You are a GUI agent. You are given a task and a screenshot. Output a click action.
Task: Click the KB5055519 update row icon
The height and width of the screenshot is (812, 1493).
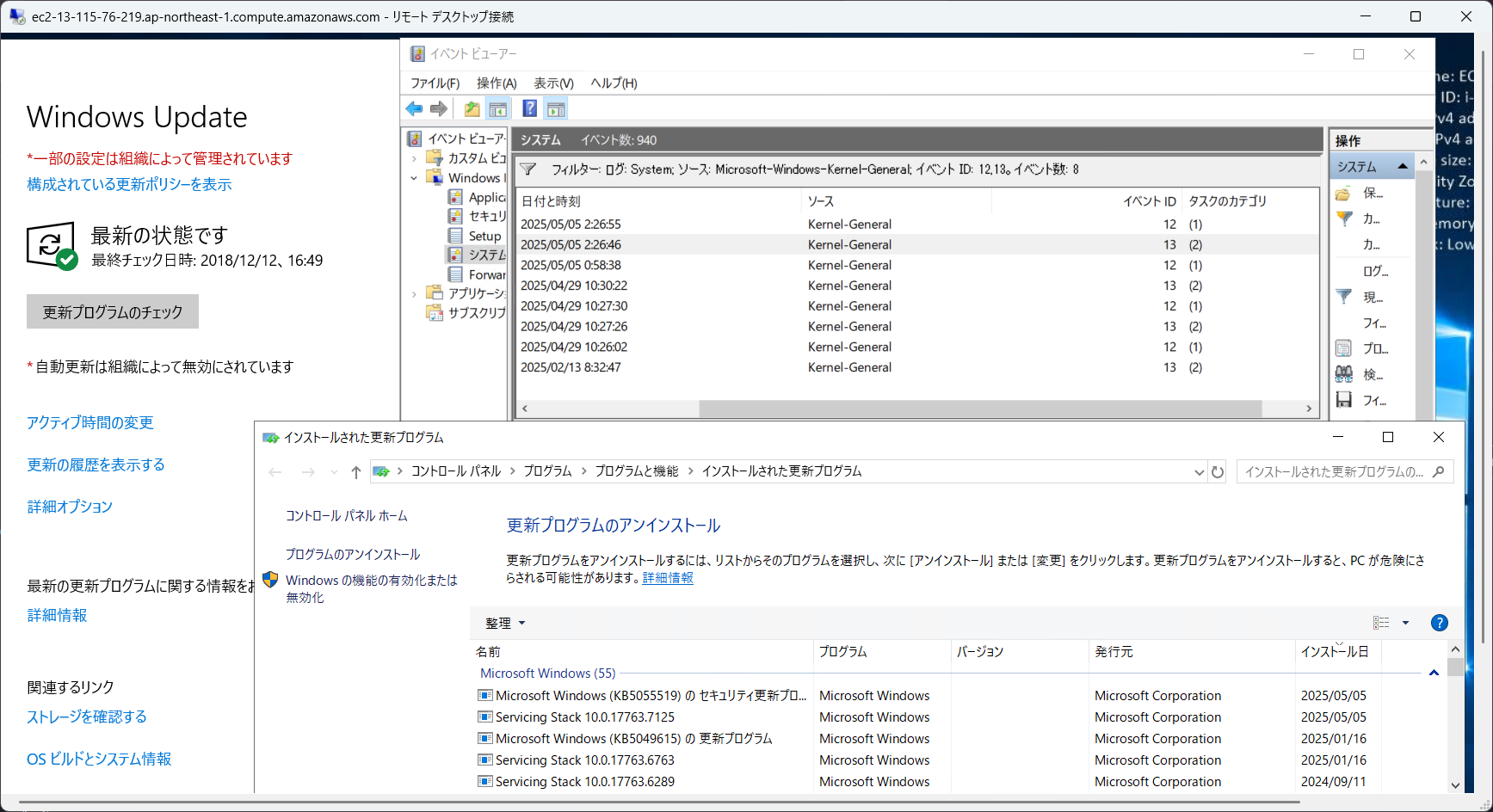[x=485, y=695]
